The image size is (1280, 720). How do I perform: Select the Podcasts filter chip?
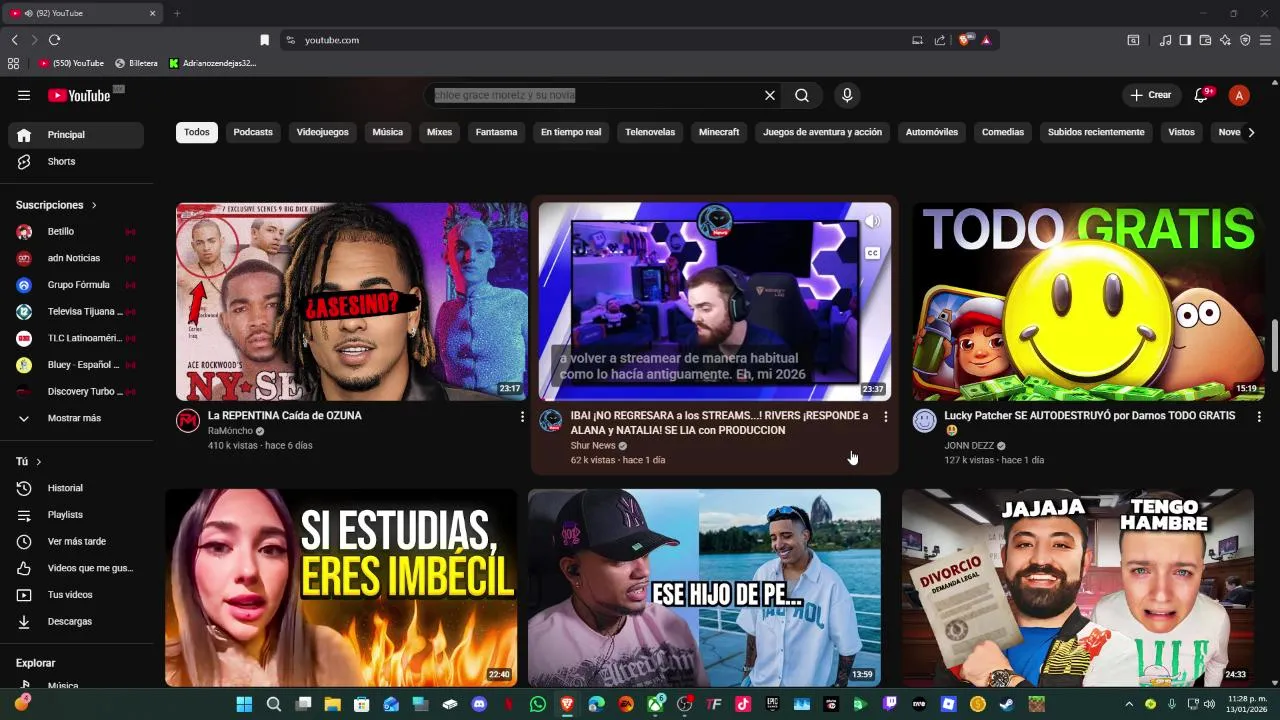pyautogui.click(x=253, y=132)
